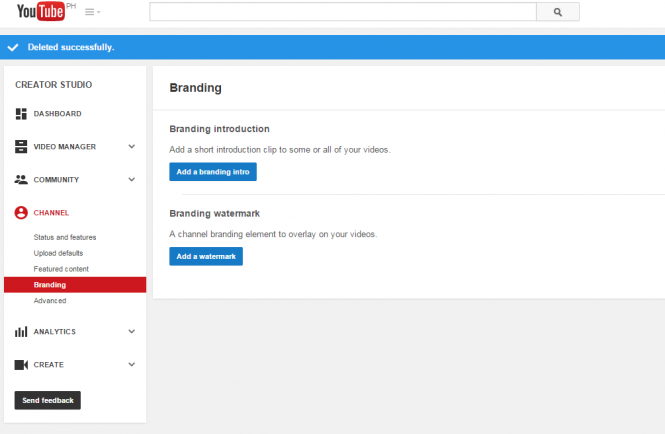Expand the Analytics chevron
The height and width of the screenshot is (434, 665).
tap(132, 331)
